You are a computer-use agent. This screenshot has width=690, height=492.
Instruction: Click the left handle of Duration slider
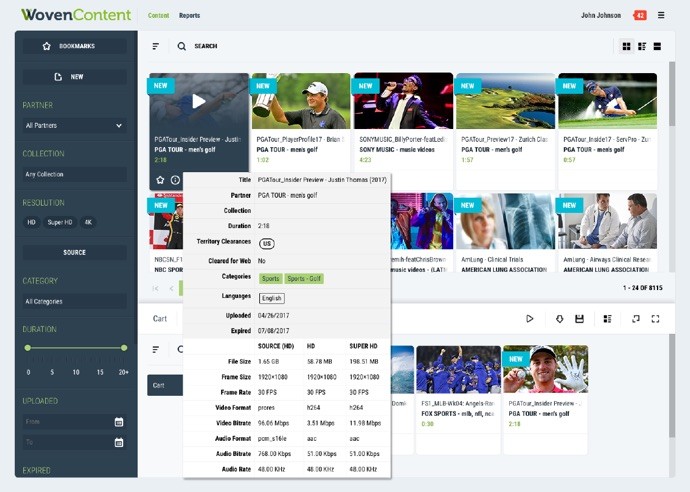click(27, 348)
